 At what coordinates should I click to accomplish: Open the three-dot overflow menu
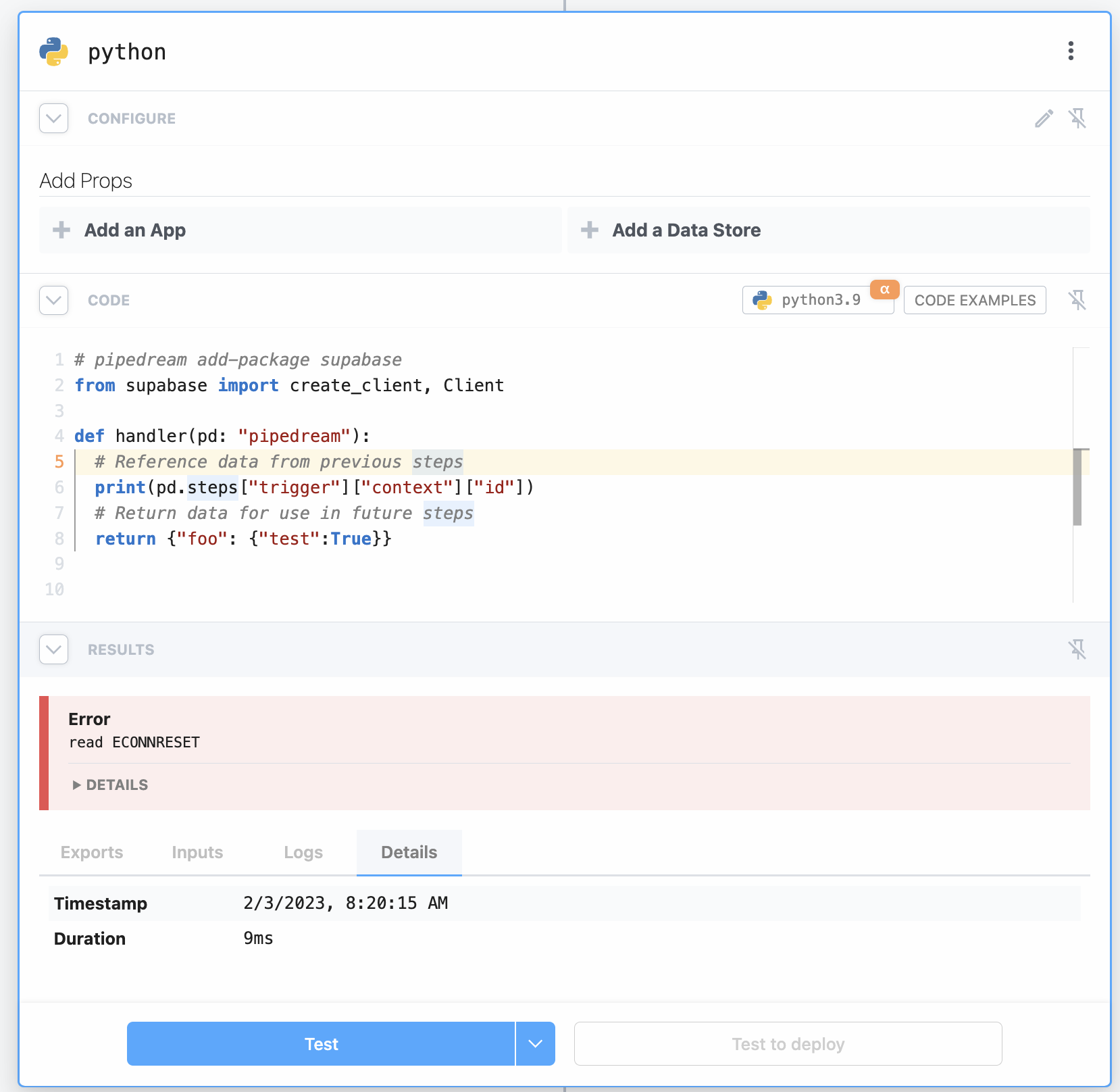[x=1070, y=51]
